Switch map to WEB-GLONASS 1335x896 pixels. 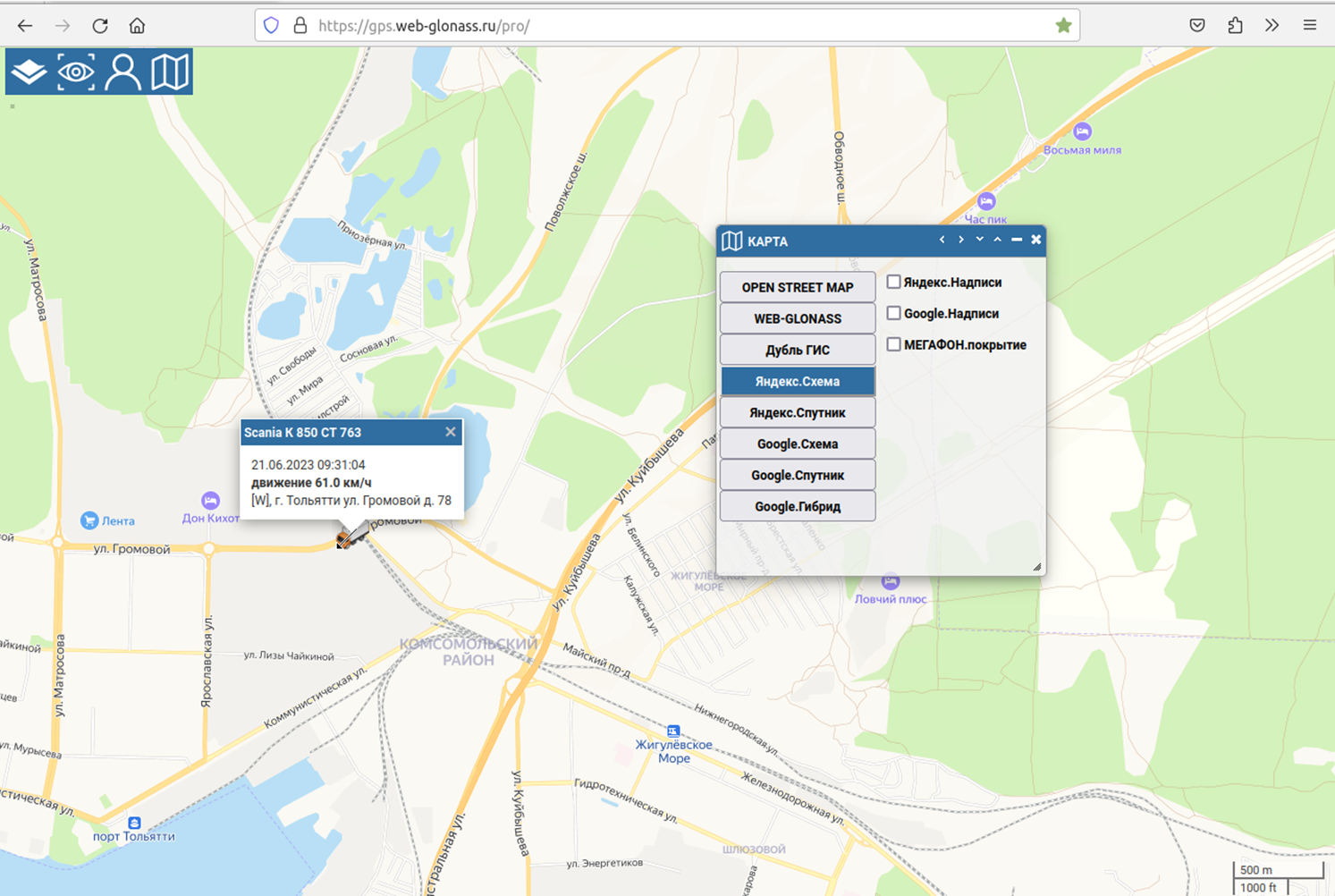(x=798, y=318)
